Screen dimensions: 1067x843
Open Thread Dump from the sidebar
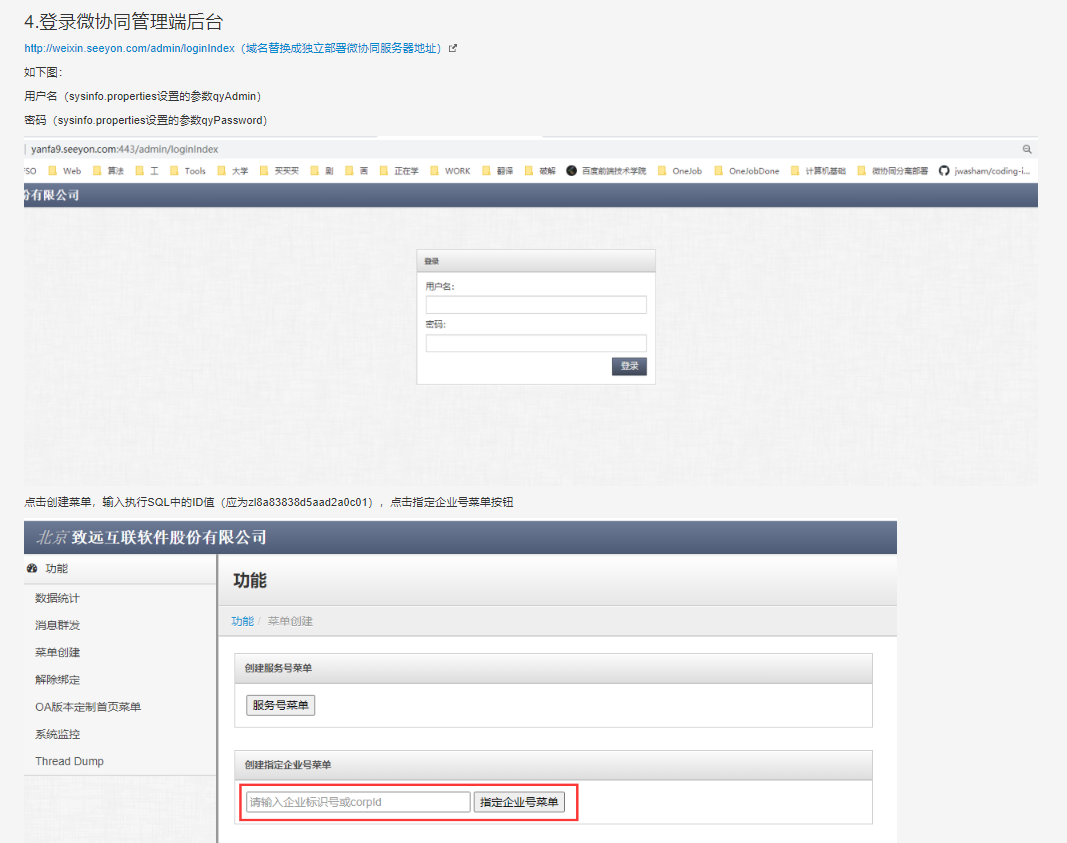[69, 761]
